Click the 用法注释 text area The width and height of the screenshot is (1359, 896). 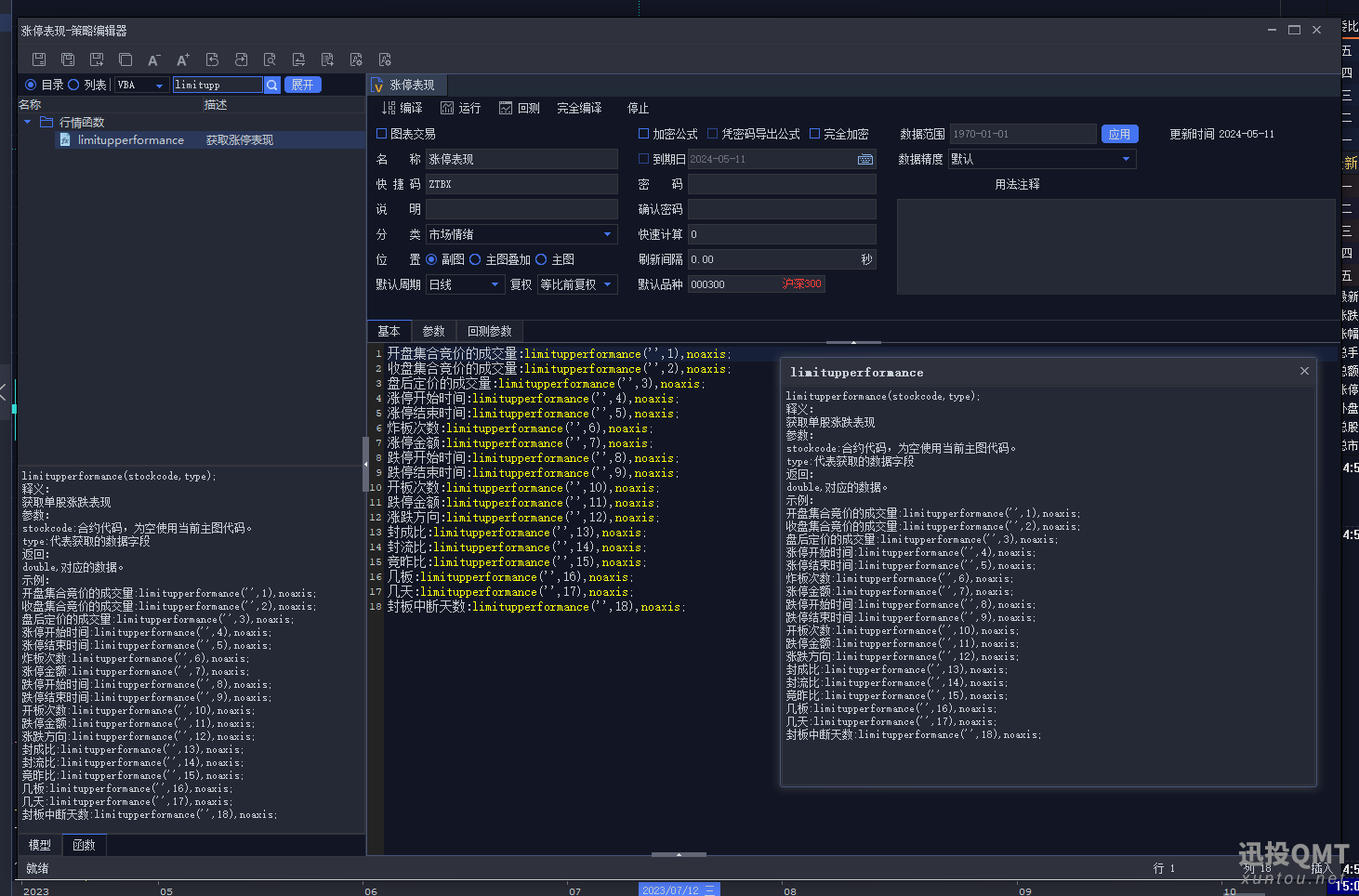tap(1115, 246)
